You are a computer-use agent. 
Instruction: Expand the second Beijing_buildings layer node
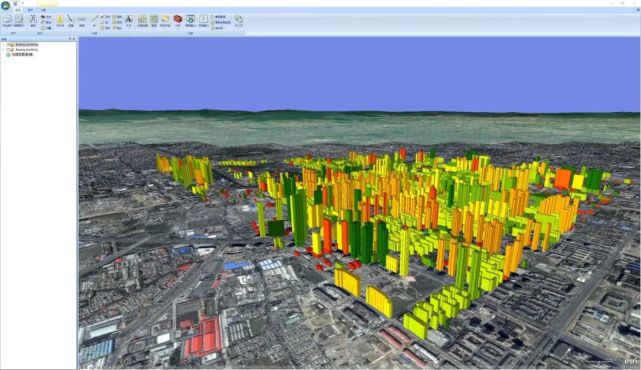point(3,49)
